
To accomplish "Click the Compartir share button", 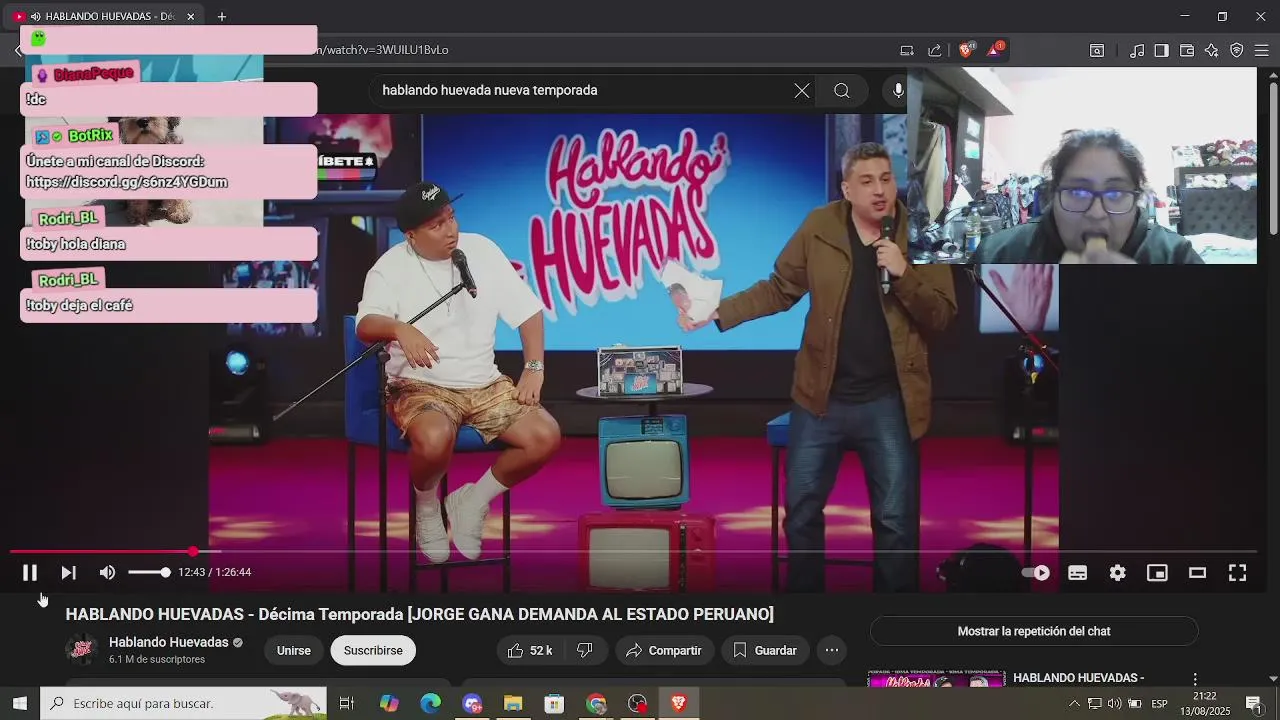I will 664,650.
